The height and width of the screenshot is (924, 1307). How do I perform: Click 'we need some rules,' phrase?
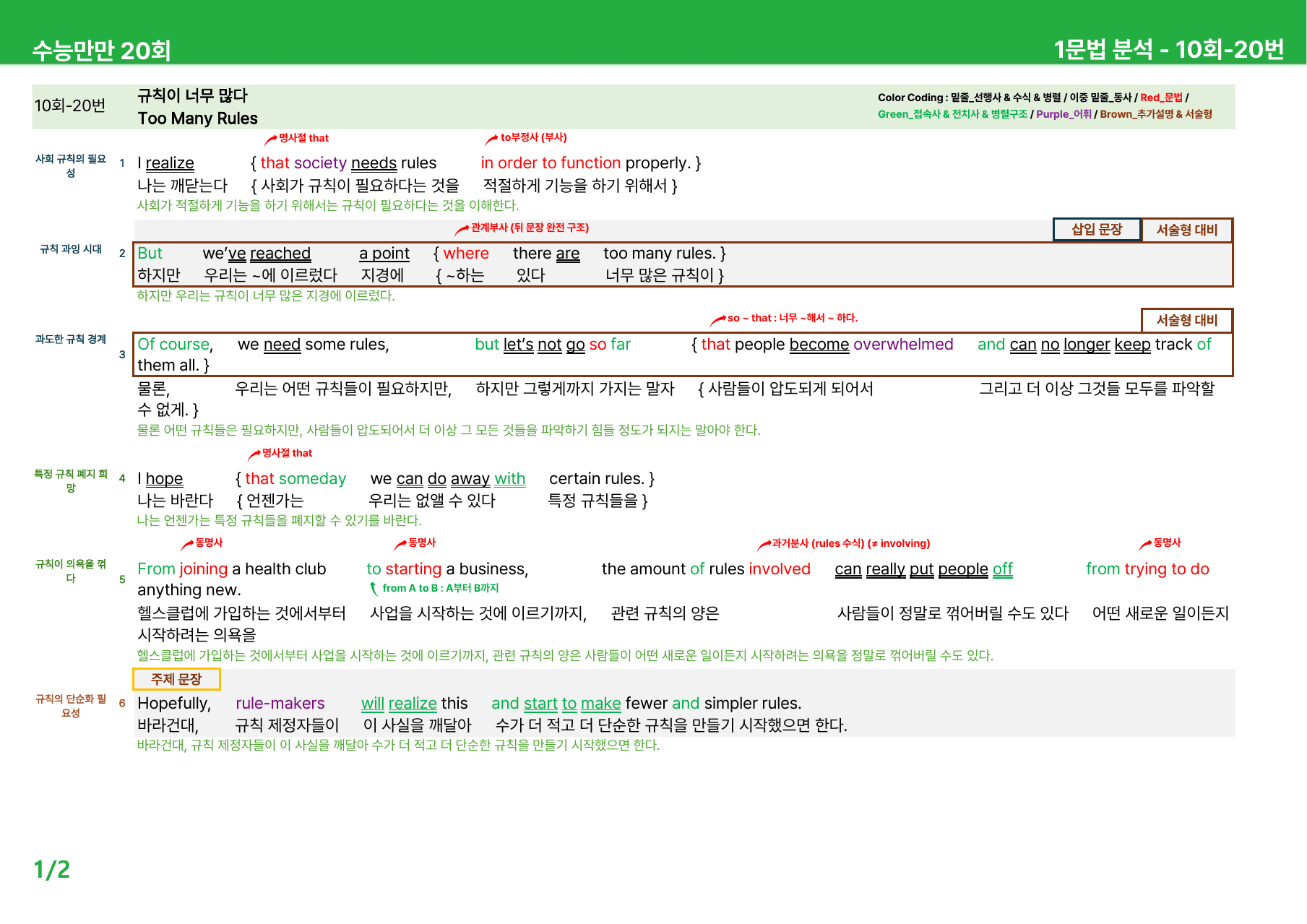(314, 345)
